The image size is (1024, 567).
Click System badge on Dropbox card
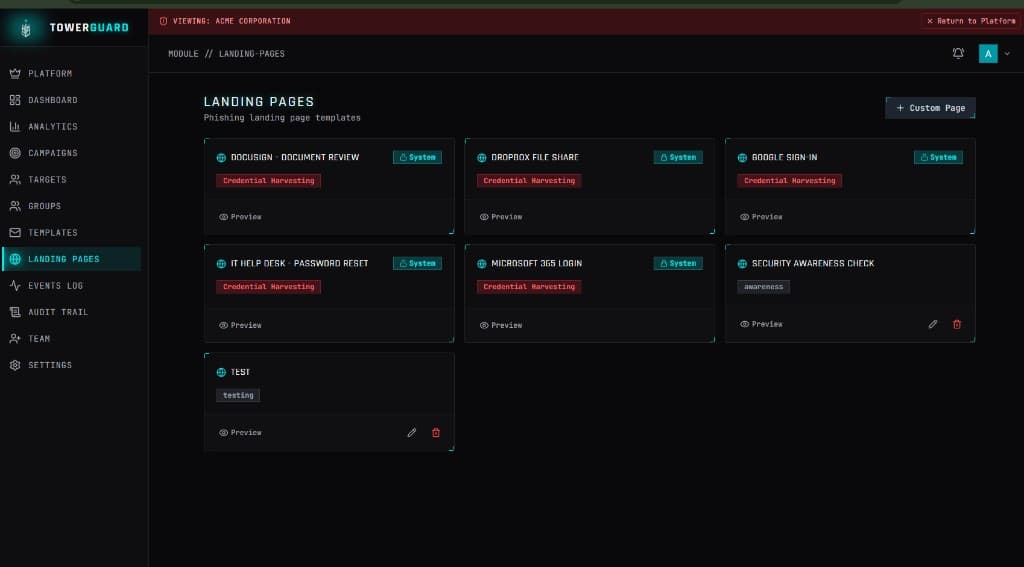pos(678,157)
